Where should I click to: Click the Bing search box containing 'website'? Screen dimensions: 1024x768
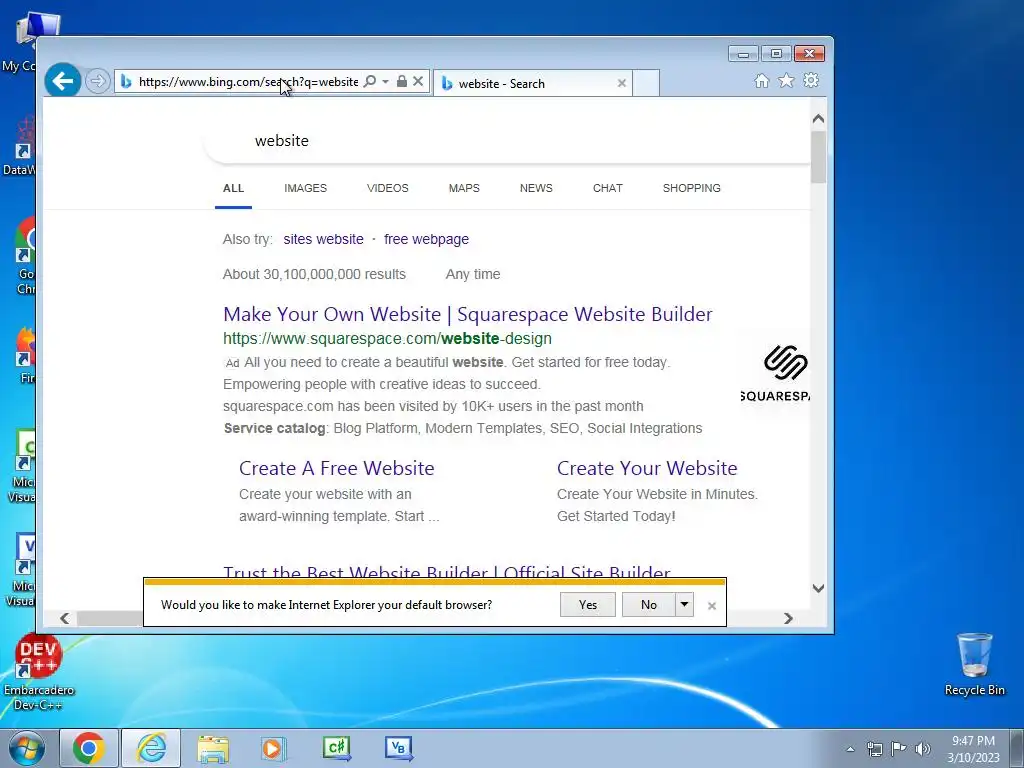pyautogui.click(x=506, y=140)
